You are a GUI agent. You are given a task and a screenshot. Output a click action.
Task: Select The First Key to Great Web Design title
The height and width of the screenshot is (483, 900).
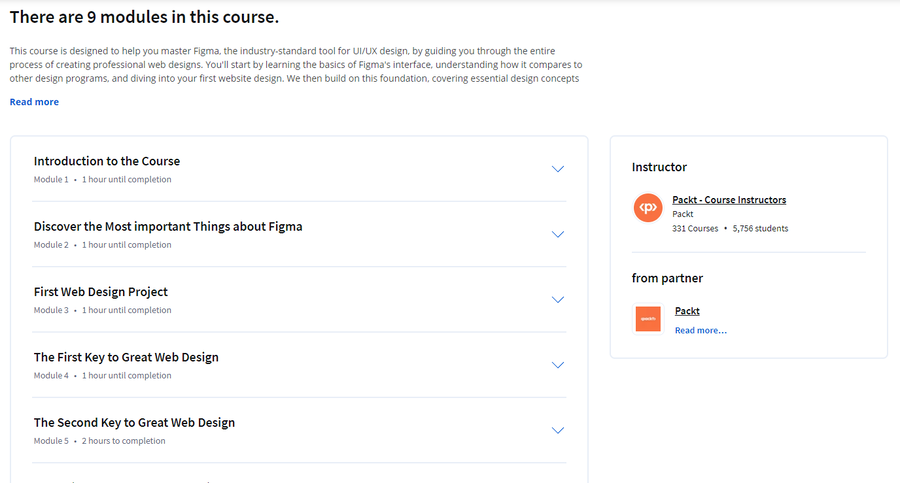click(x=126, y=357)
